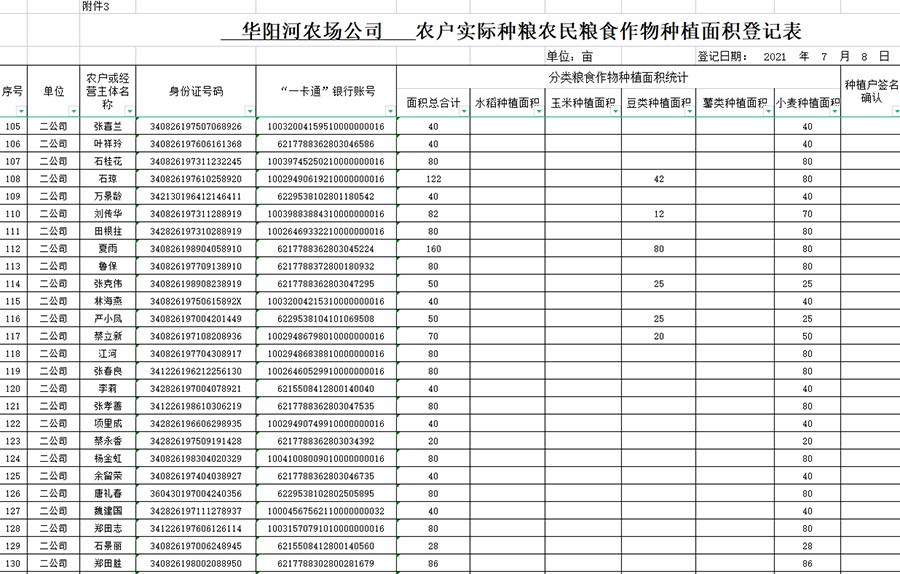
Task: Click the 华阳河农场公司 title text
Action: (x=313, y=31)
